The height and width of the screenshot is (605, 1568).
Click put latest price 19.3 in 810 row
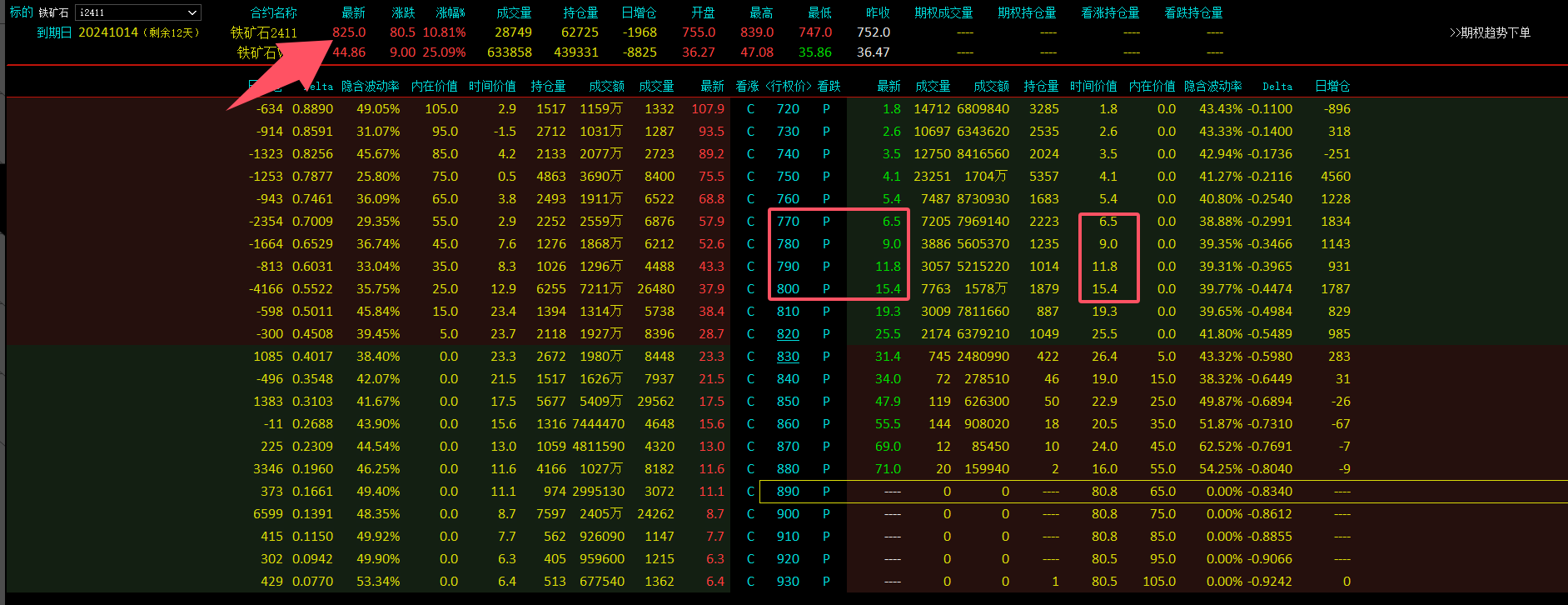click(888, 312)
